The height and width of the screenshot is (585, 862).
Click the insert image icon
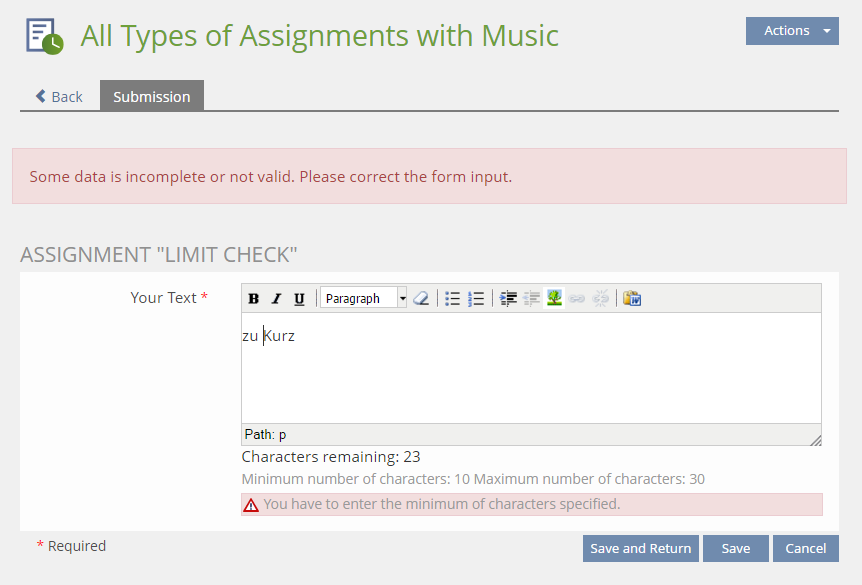click(554, 298)
